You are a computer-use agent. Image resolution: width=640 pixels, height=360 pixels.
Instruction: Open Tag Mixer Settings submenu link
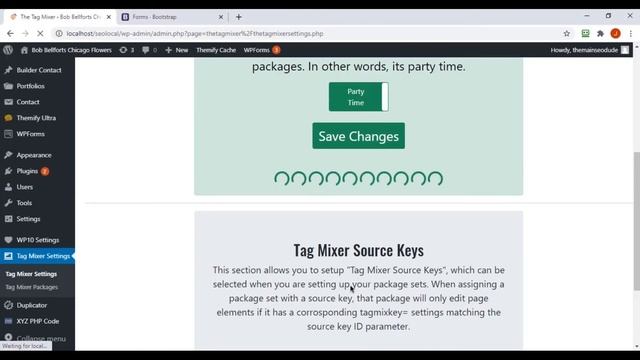[31, 274]
